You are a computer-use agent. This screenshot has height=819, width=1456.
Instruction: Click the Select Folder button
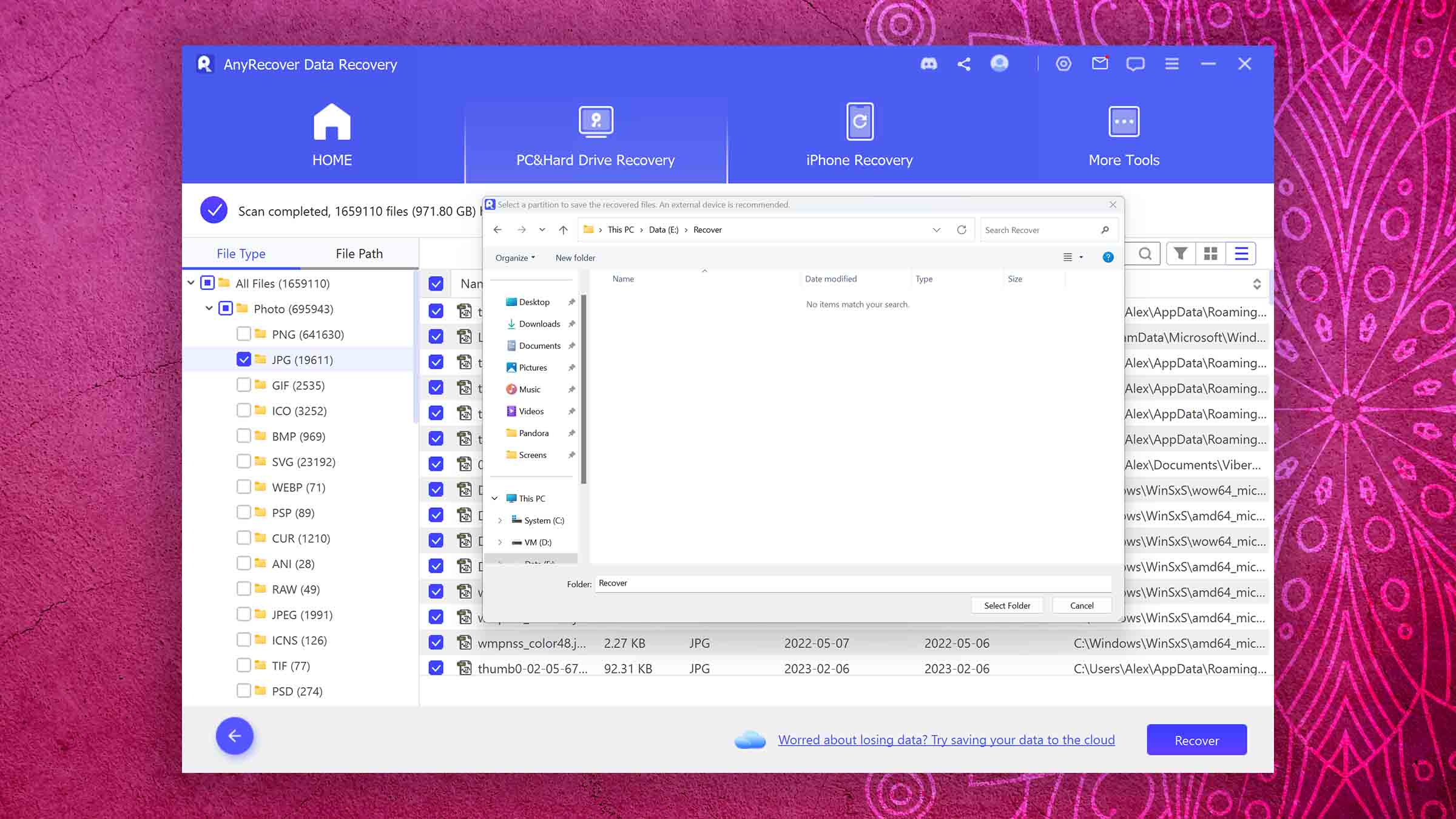pyautogui.click(x=1007, y=605)
